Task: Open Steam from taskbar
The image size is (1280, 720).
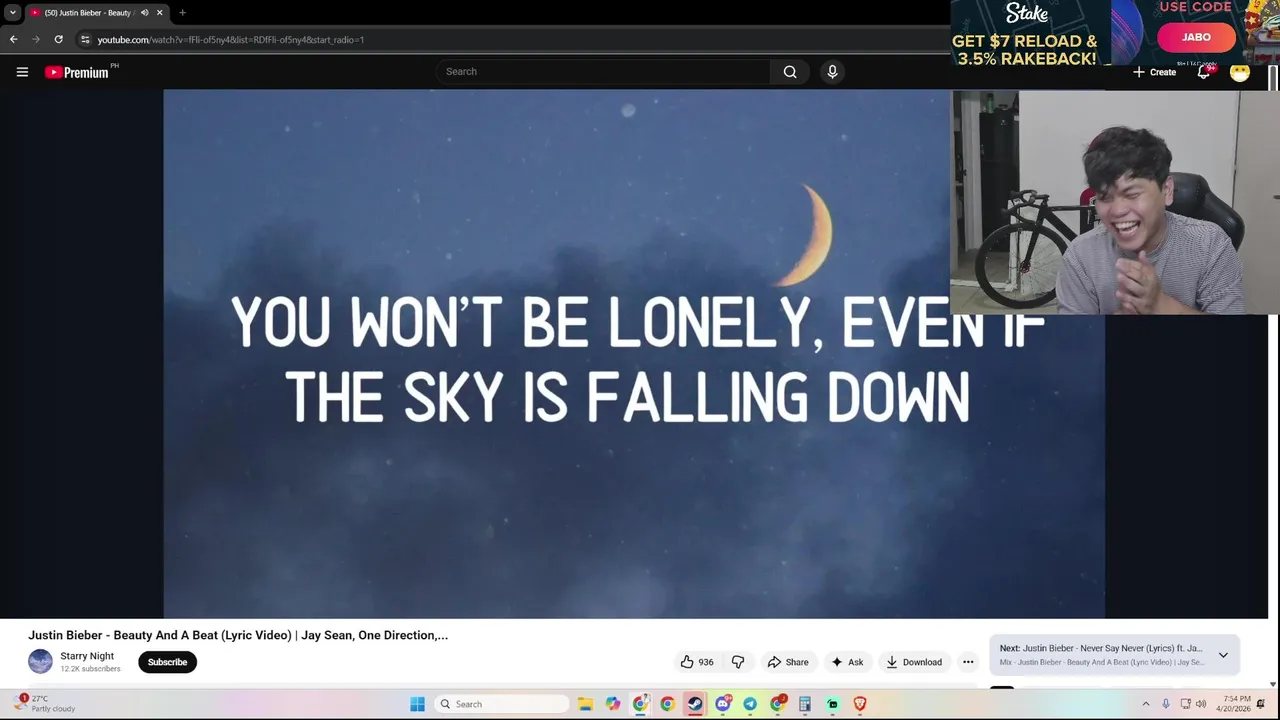Action: (x=695, y=704)
